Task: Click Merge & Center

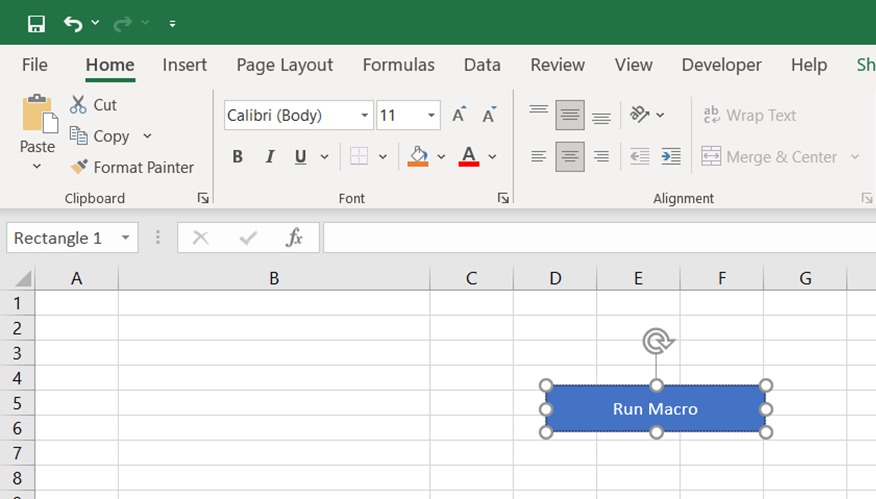Action: tap(769, 157)
